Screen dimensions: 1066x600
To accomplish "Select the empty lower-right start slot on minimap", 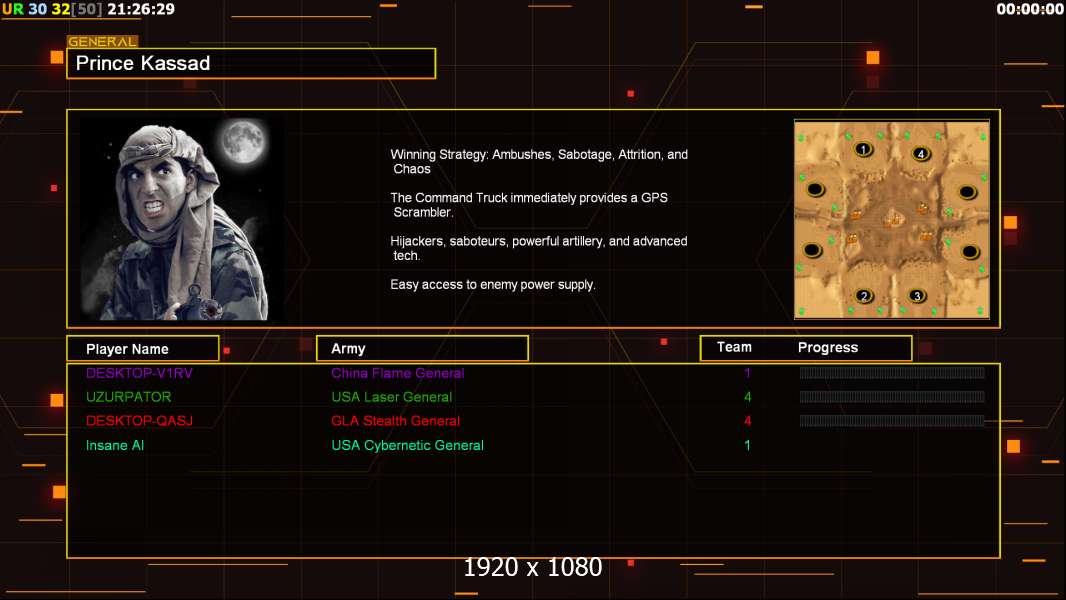I will 970,252.
